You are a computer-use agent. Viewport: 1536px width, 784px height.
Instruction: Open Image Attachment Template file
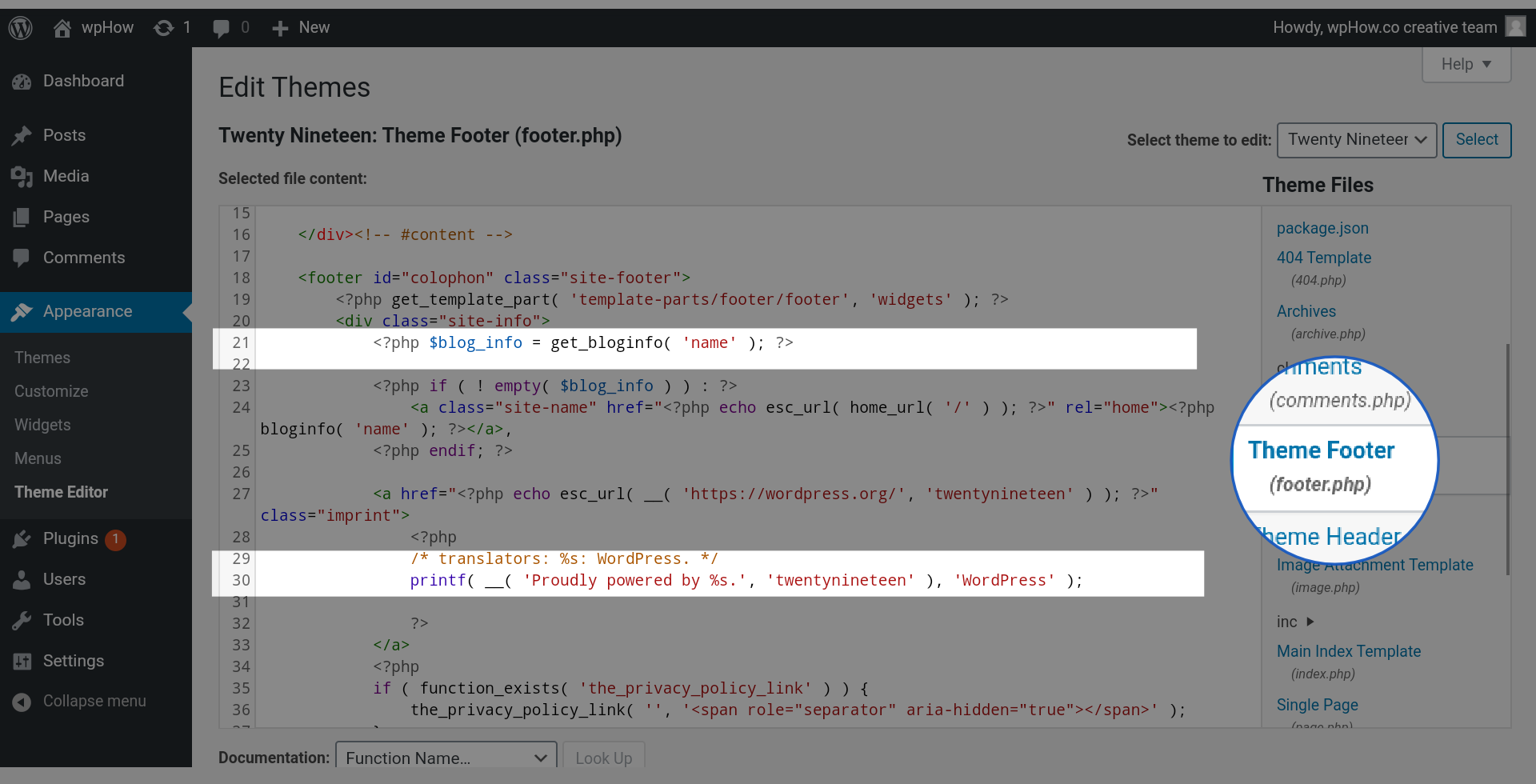pyautogui.click(x=1375, y=565)
